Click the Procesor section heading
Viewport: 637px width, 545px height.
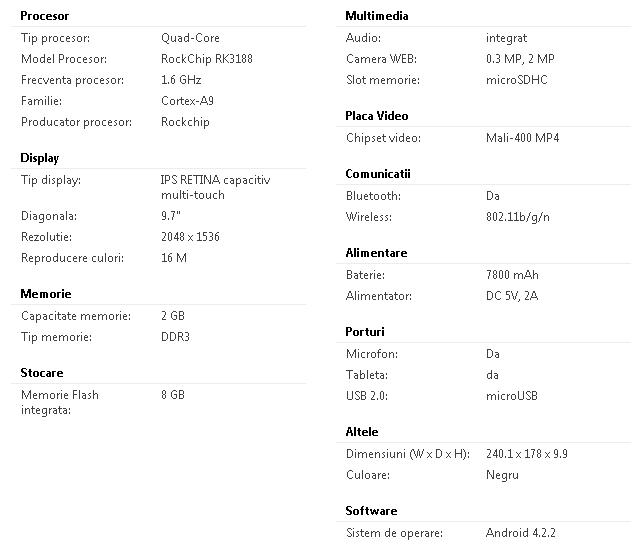45,16
